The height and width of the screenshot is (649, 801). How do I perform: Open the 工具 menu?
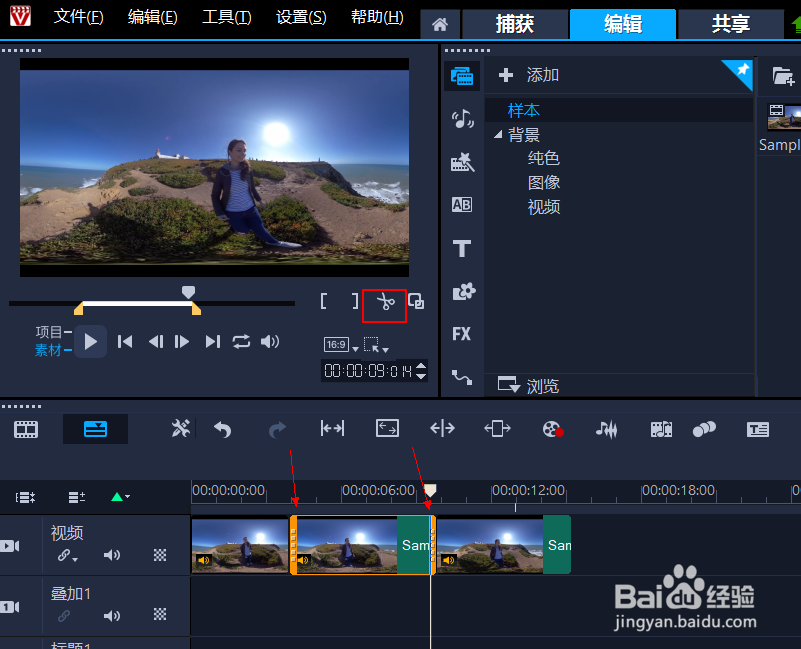coord(226,17)
